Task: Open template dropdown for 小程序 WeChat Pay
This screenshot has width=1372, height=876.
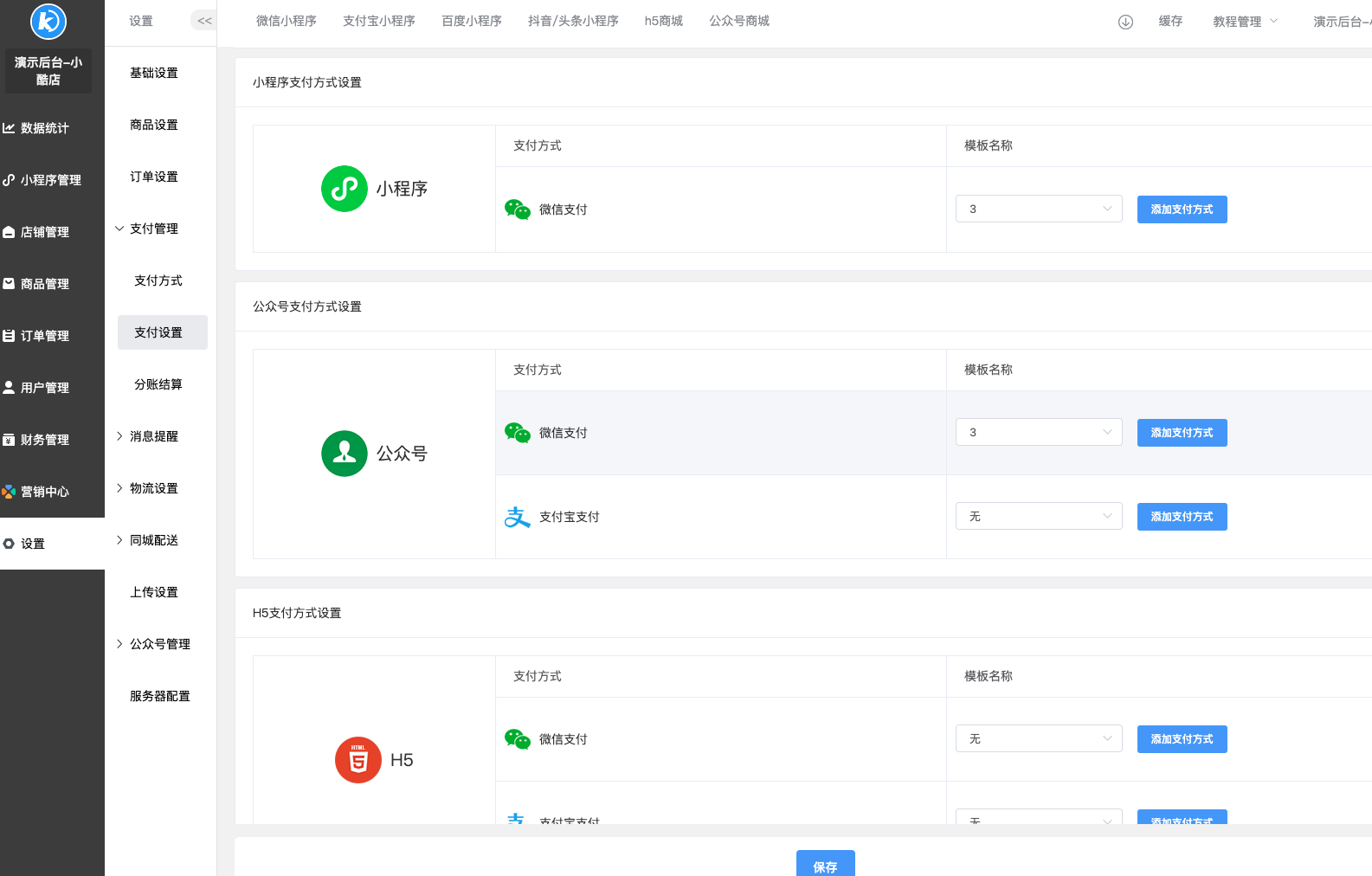Action: coord(1038,209)
